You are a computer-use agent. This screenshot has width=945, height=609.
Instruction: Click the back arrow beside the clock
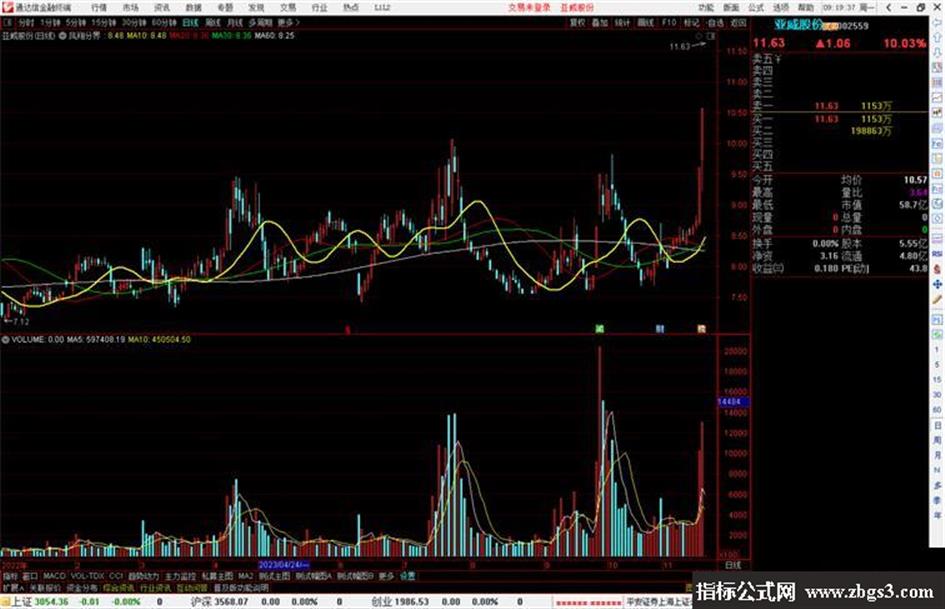[889, 8]
